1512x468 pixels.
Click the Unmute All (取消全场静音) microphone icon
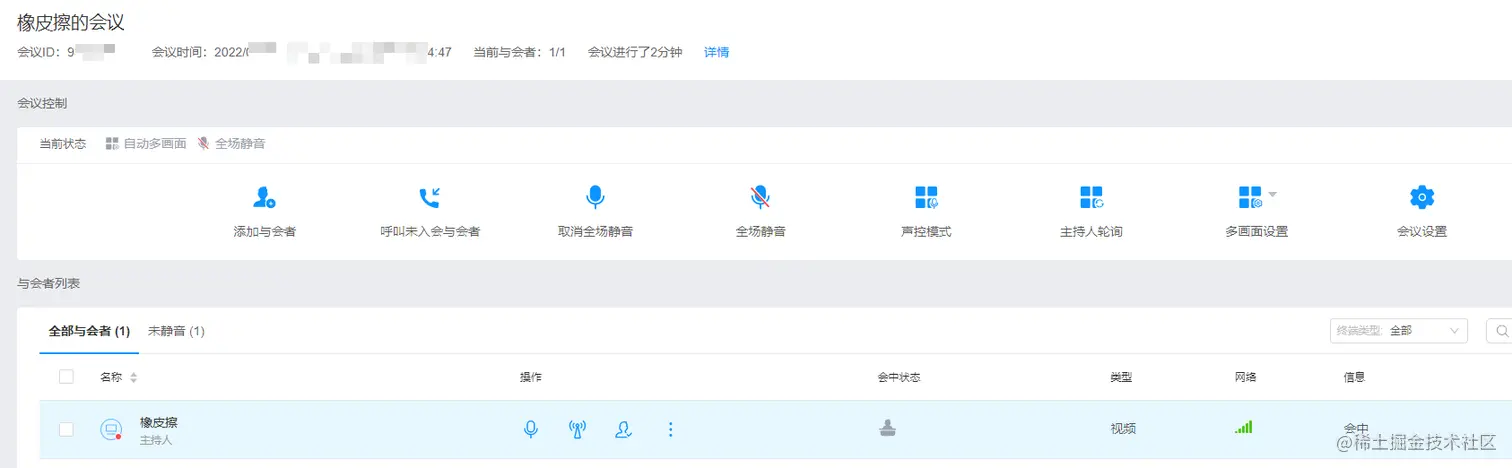coord(595,197)
